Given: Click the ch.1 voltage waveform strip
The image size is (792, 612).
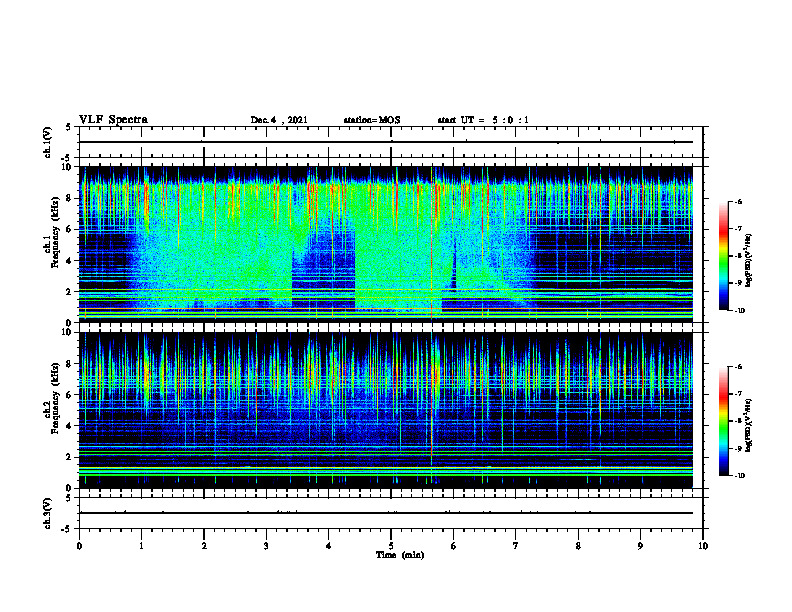Looking at the screenshot, I should [391, 142].
